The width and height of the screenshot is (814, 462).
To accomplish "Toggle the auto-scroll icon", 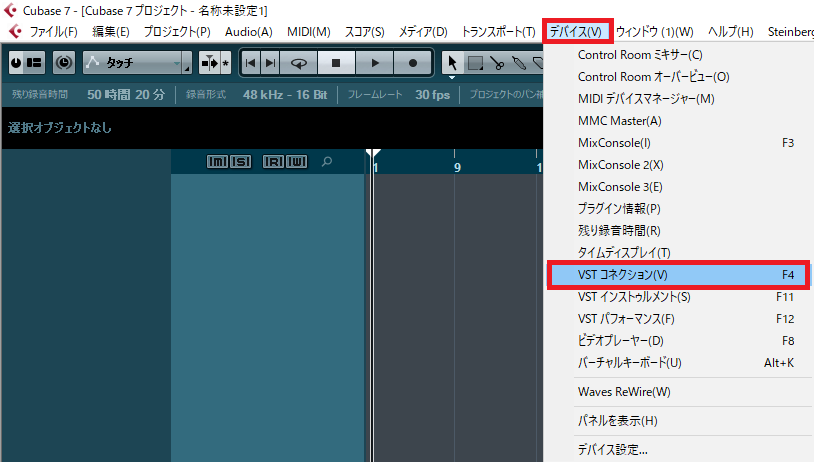I will pos(210,63).
